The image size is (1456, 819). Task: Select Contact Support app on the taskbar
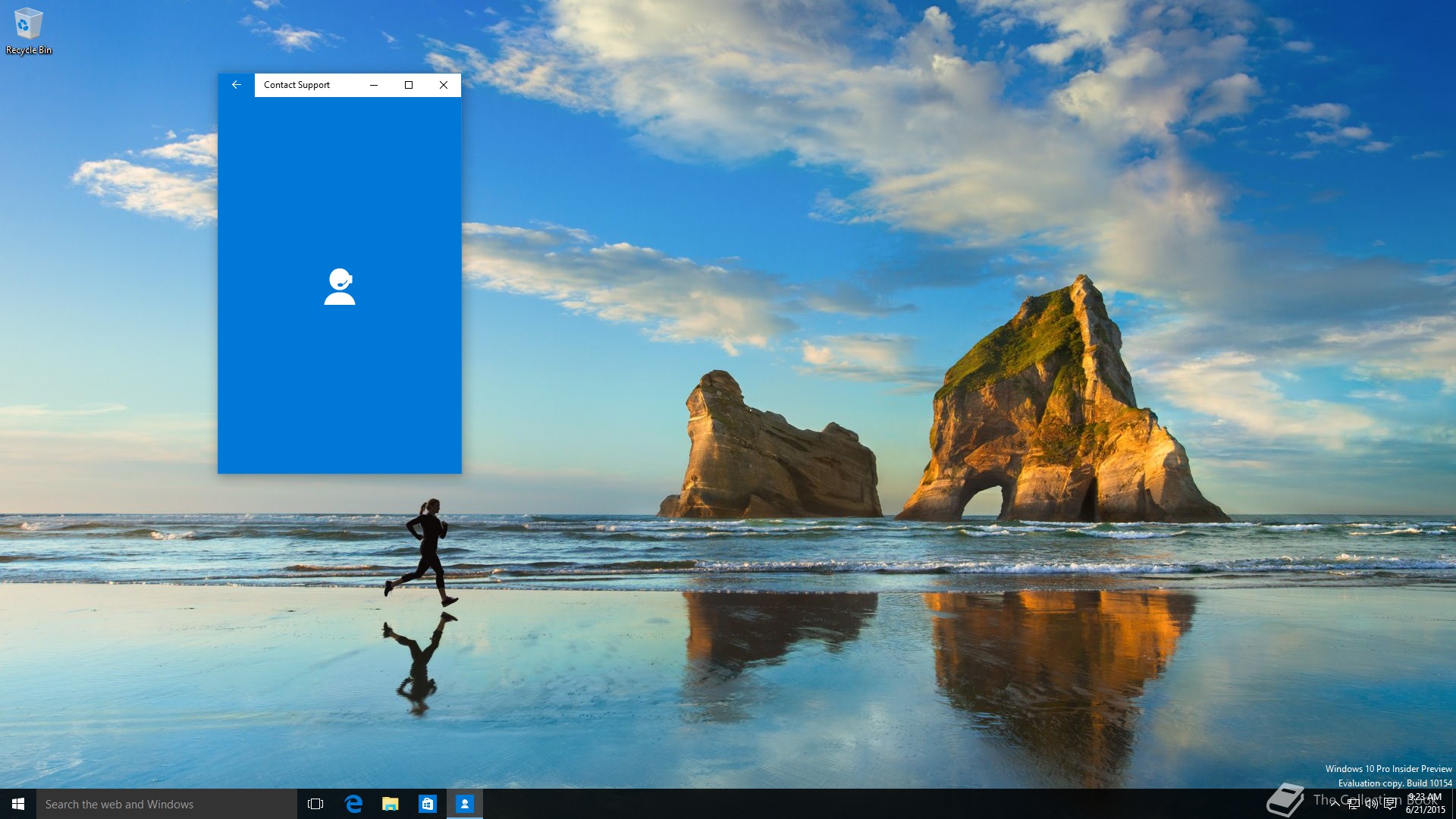click(x=465, y=804)
